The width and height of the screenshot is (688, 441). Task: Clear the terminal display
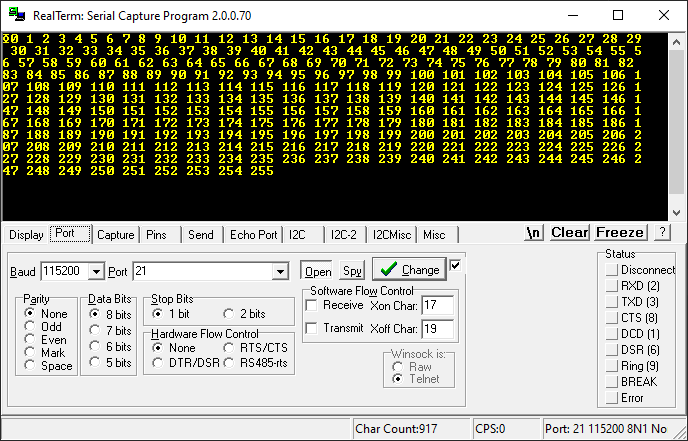pyautogui.click(x=570, y=233)
